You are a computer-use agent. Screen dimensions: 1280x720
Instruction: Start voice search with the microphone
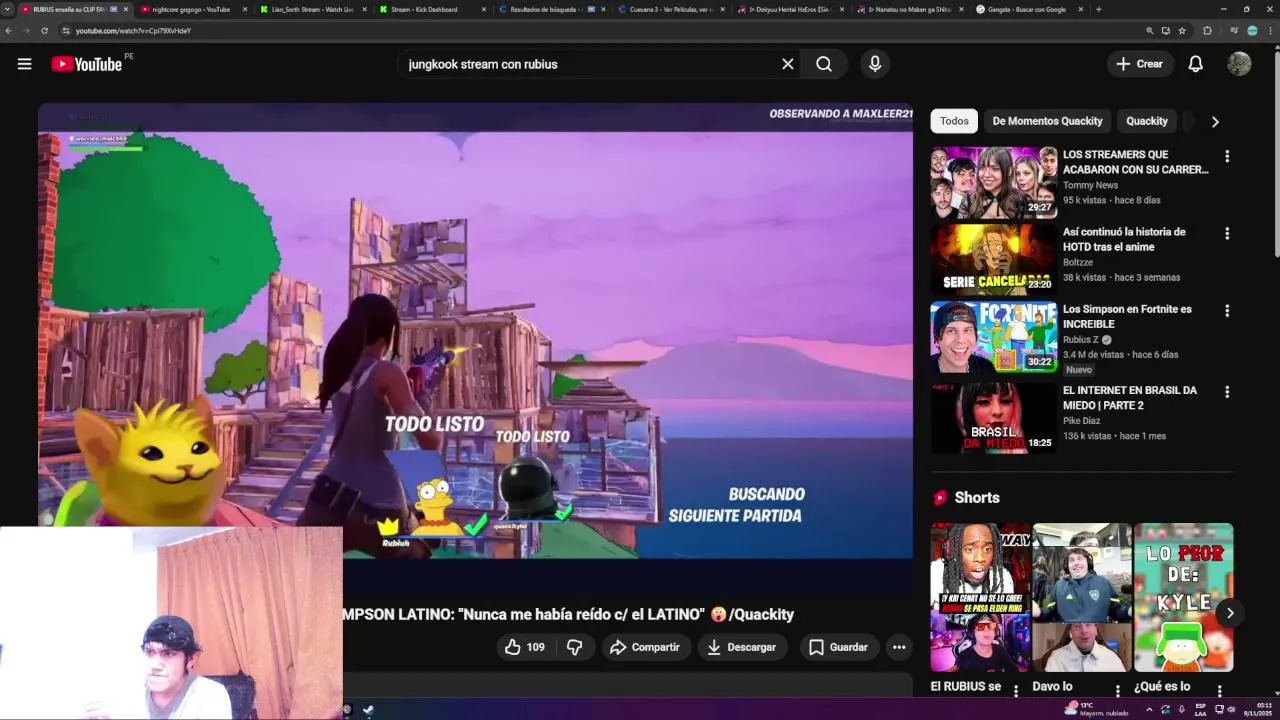[x=875, y=64]
